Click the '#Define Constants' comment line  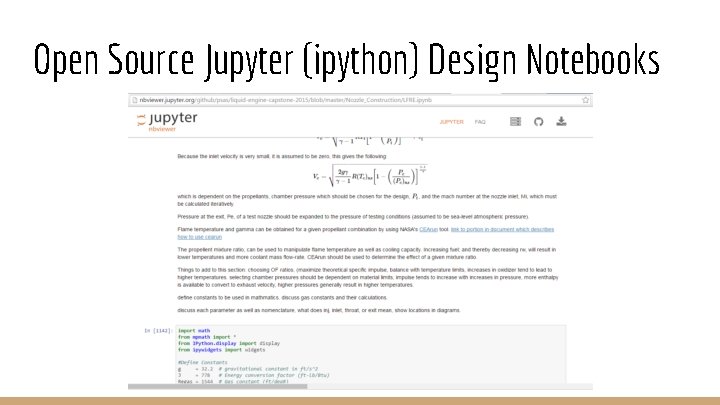point(202,362)
